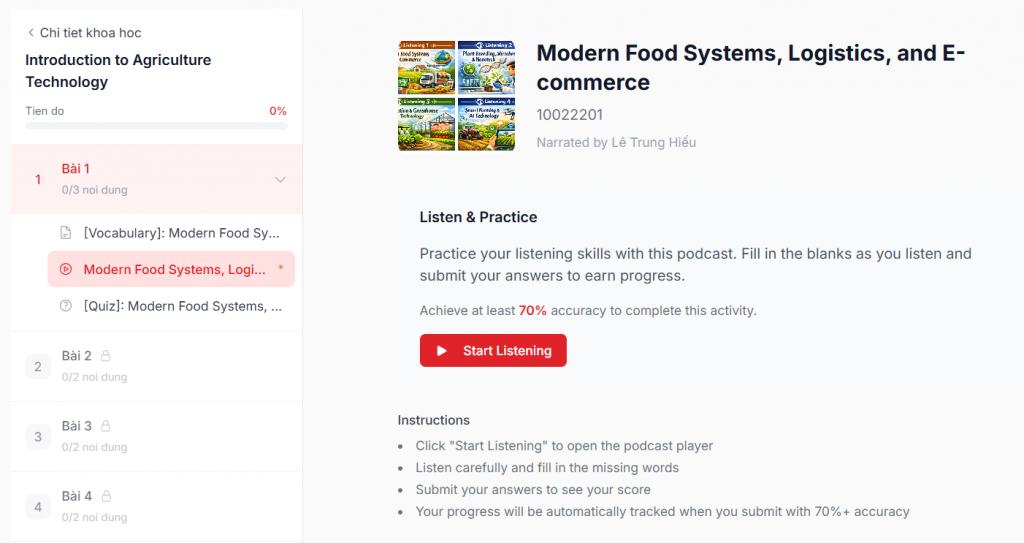Select the Modern Food Systems, Logistics podcast item

pos(175,269)
